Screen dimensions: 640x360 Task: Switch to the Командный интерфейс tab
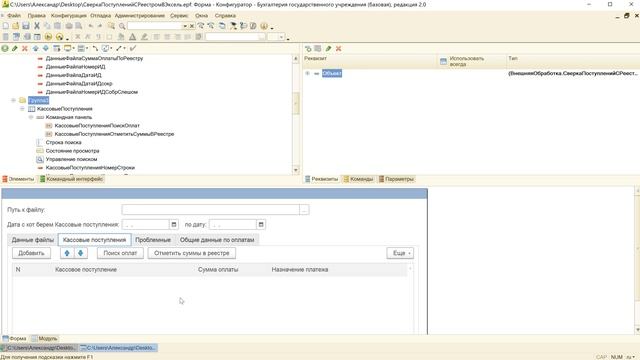(x=71, y=179)
